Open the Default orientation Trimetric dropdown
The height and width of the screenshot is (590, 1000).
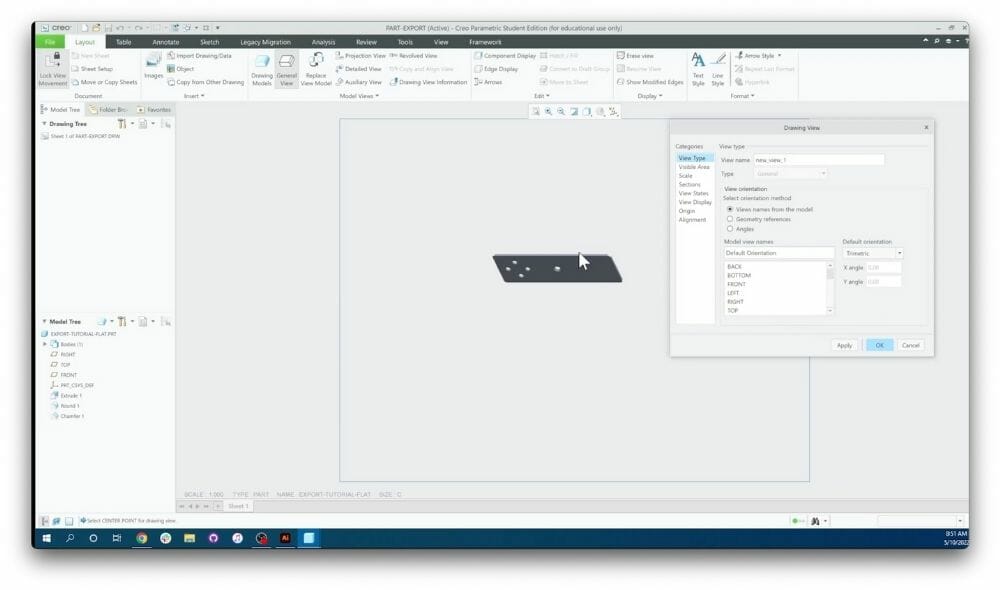click(899, 253)
